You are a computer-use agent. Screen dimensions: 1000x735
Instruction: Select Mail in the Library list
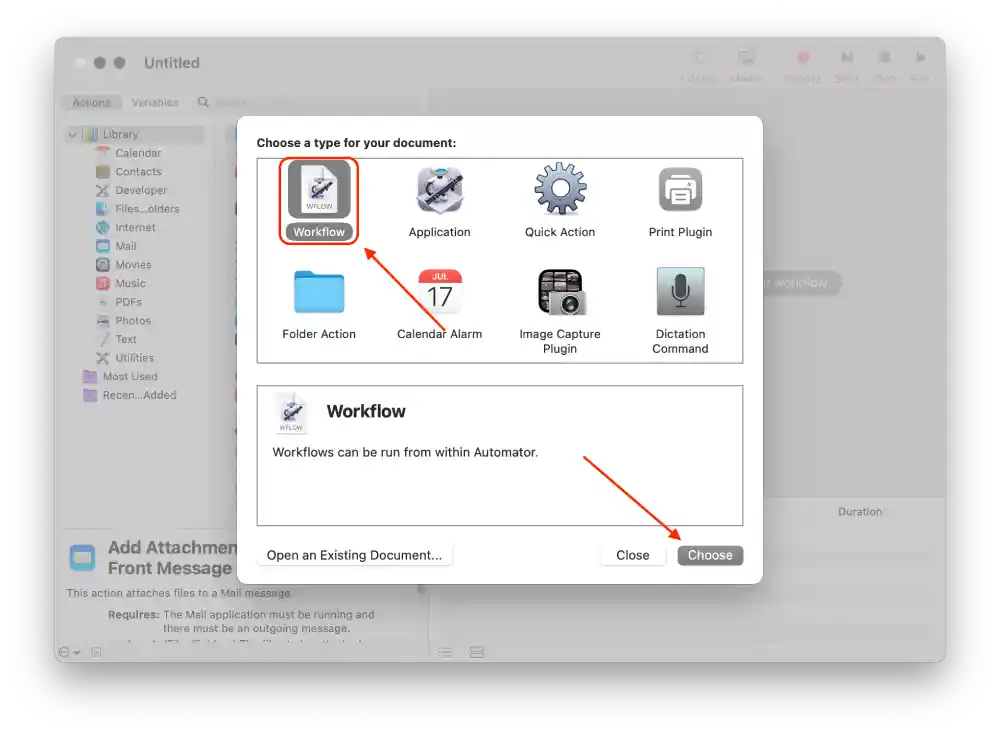[x=125, y=246]
